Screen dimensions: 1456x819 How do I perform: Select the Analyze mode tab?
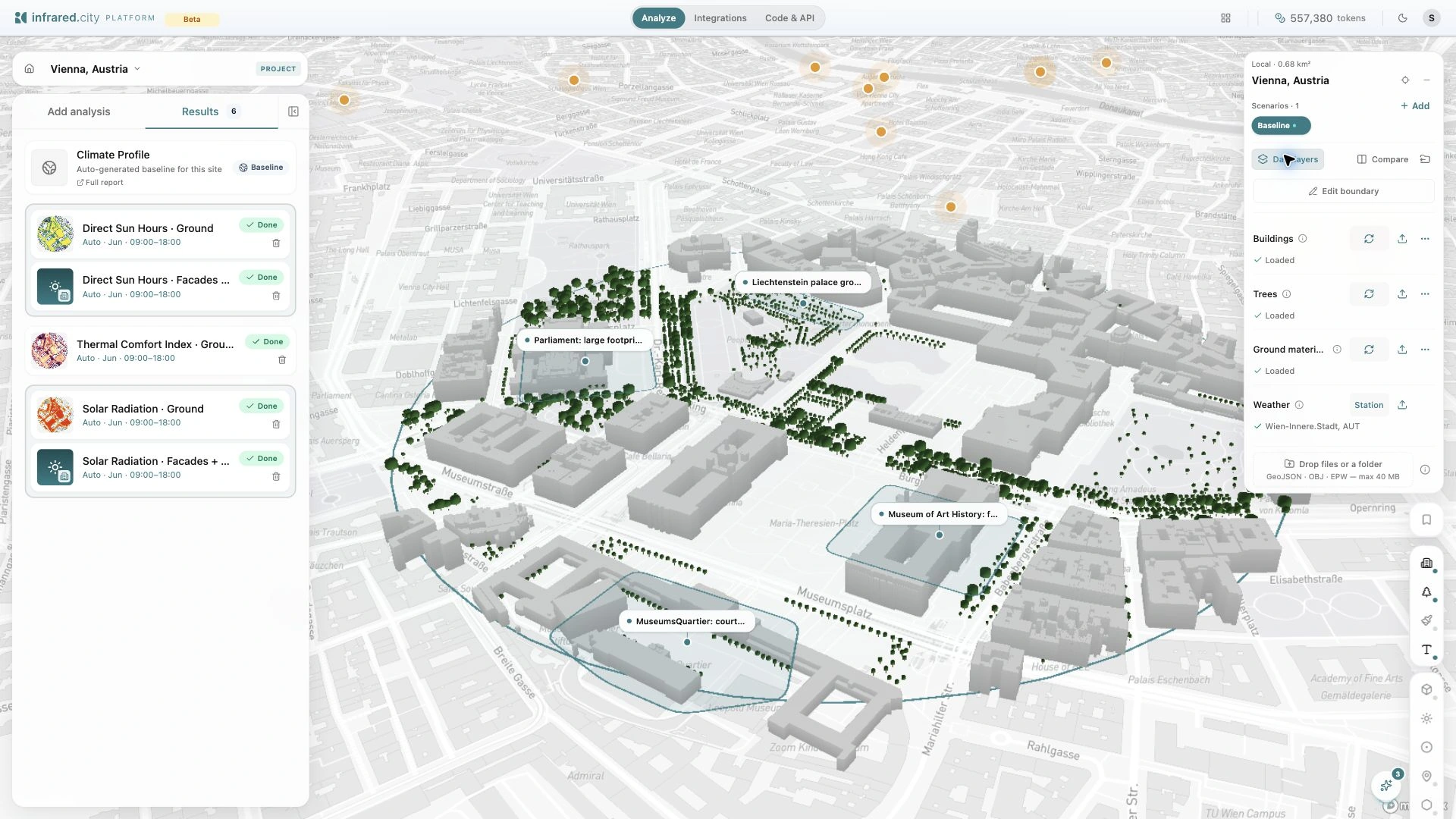click(658, 18)
